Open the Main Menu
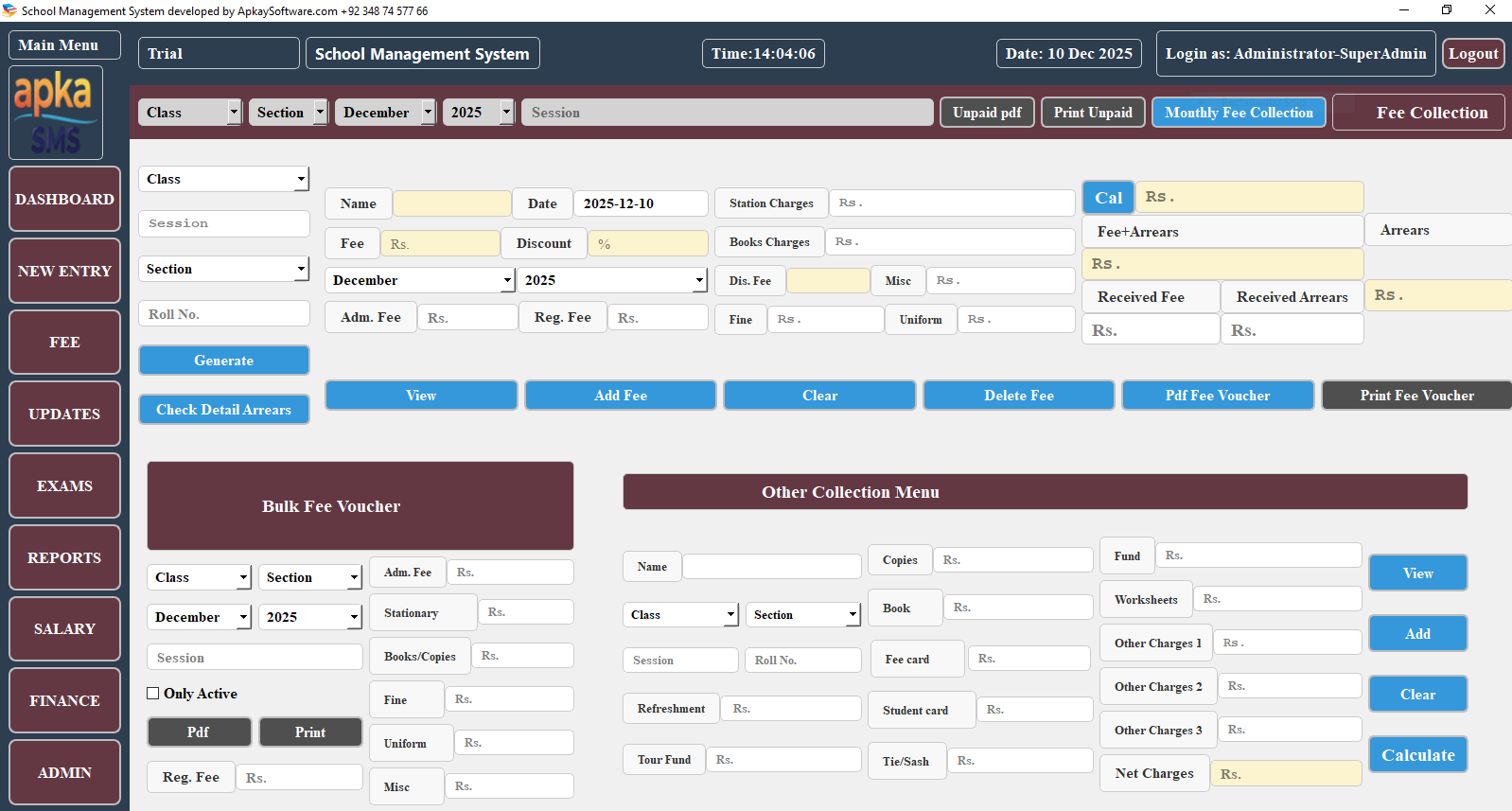The image size is (1512, 811). [64, 44]
